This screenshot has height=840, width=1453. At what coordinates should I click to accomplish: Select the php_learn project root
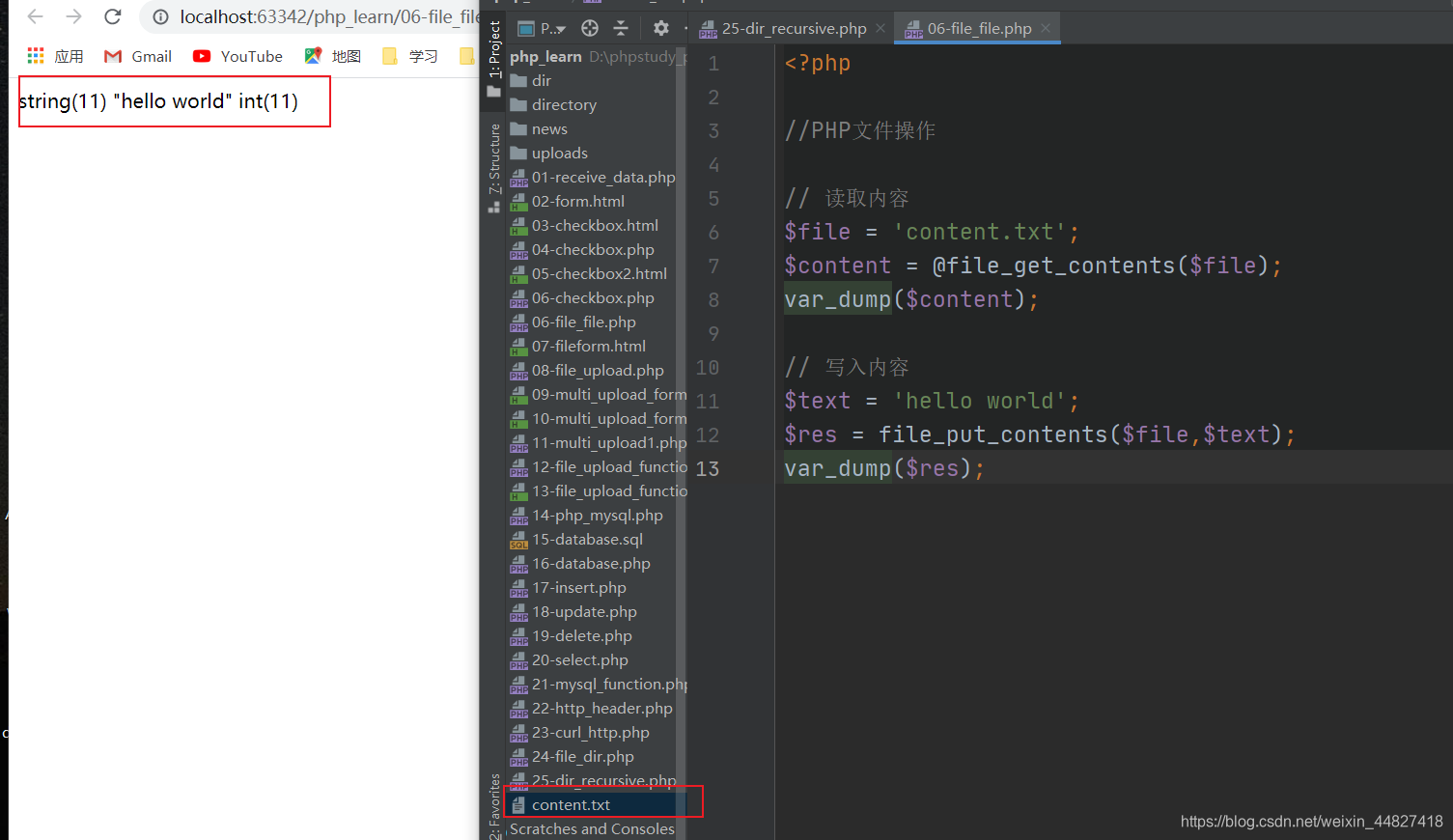(x=545, y=56)
